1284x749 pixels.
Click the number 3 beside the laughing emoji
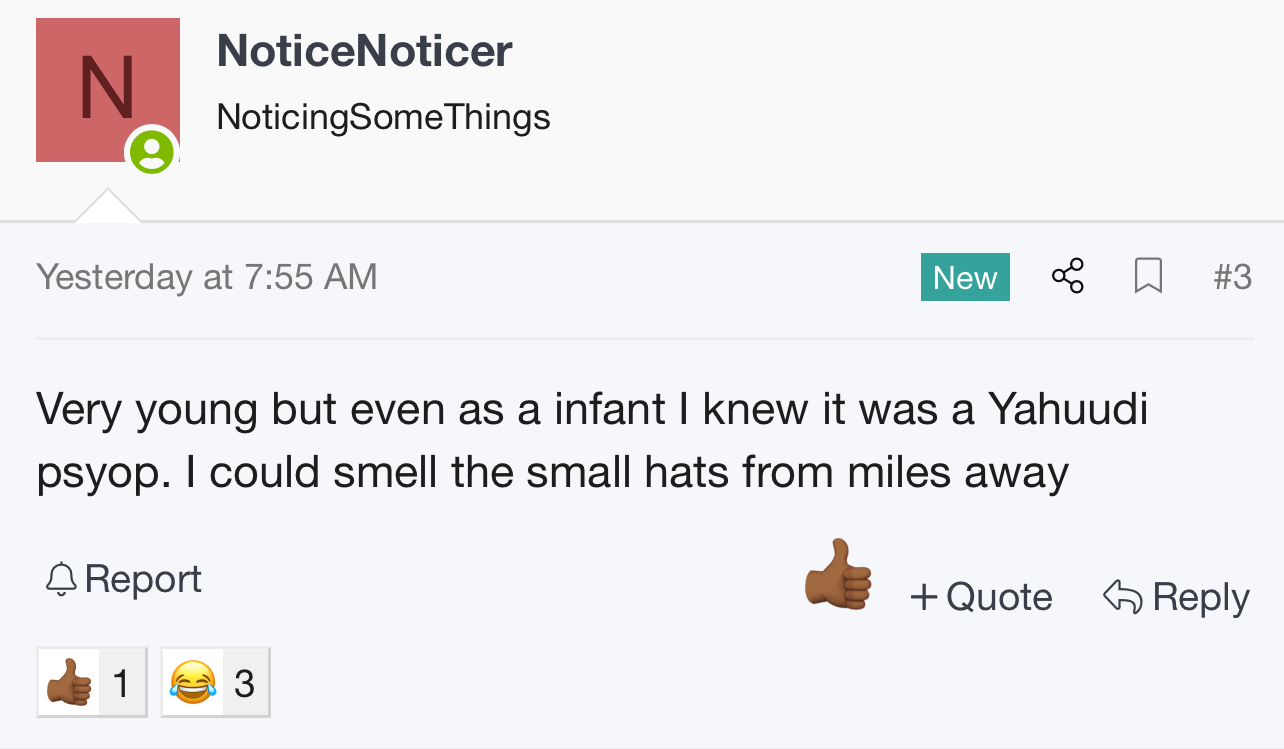point(245,683)
